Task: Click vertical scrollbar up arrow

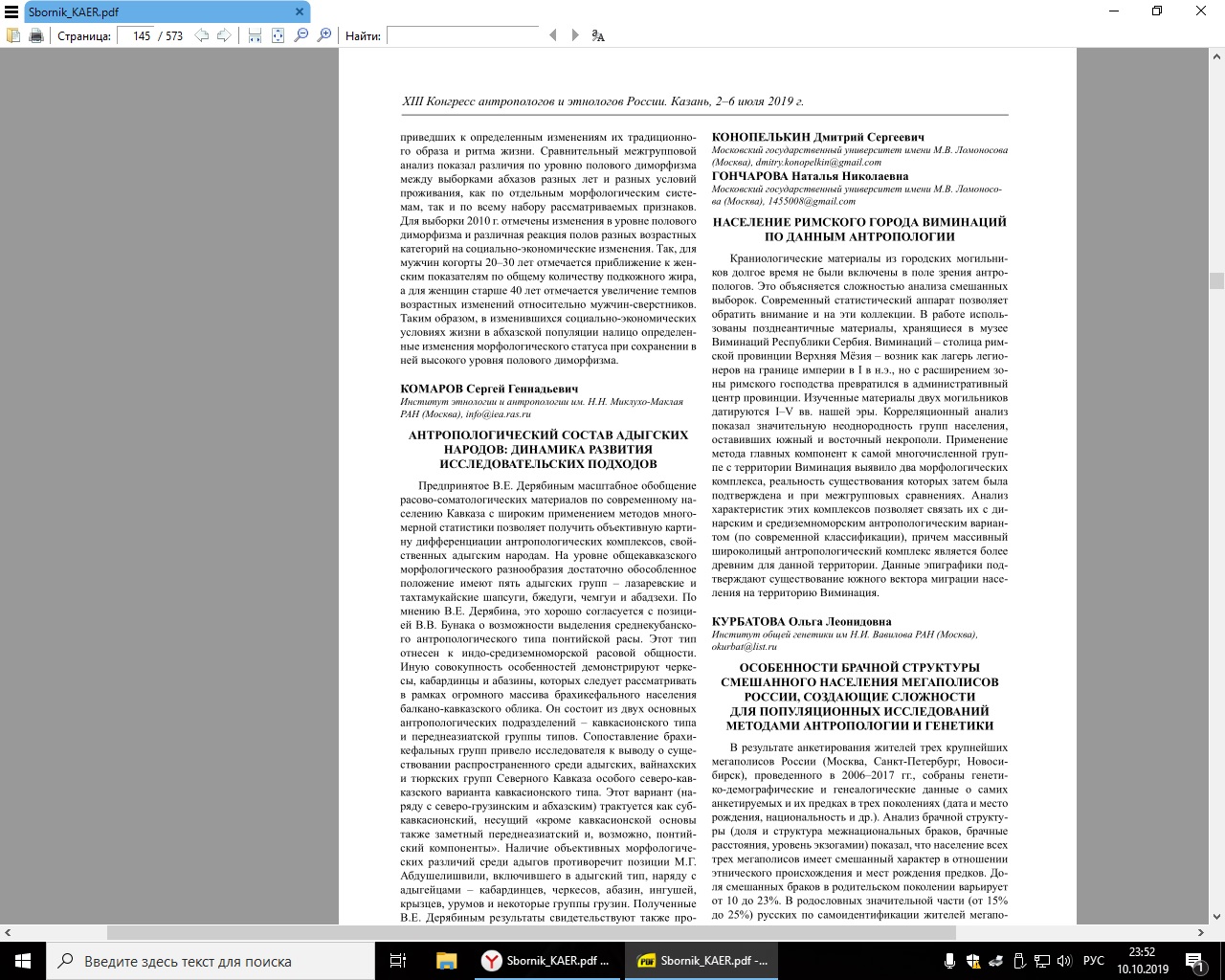Action: 1216,56
